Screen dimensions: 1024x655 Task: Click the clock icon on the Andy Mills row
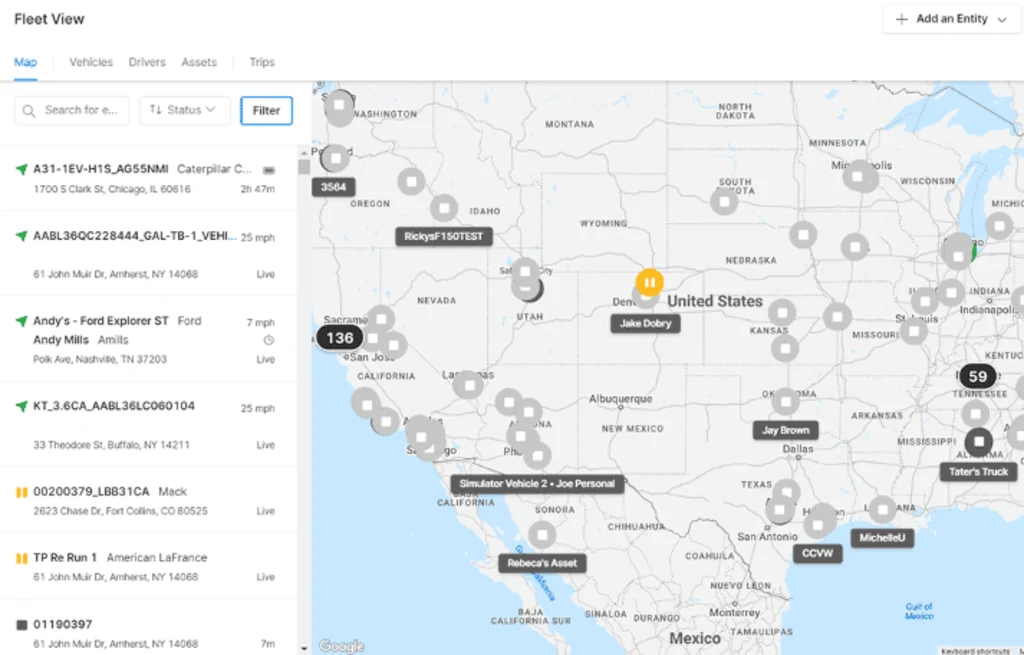click(x=268, y=340)
